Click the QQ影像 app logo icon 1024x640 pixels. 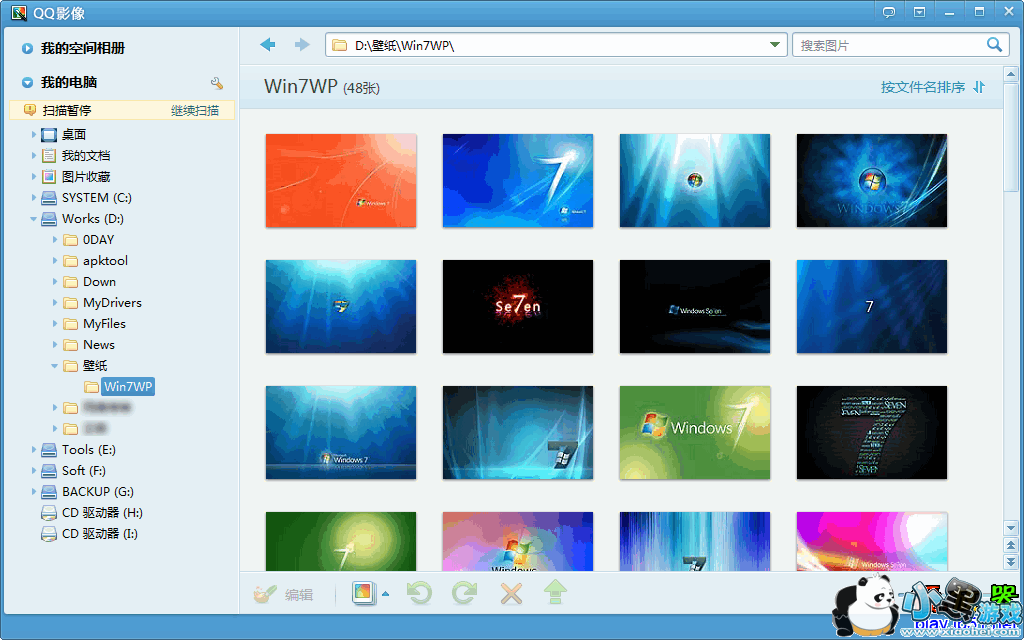(x=19, y=12)
